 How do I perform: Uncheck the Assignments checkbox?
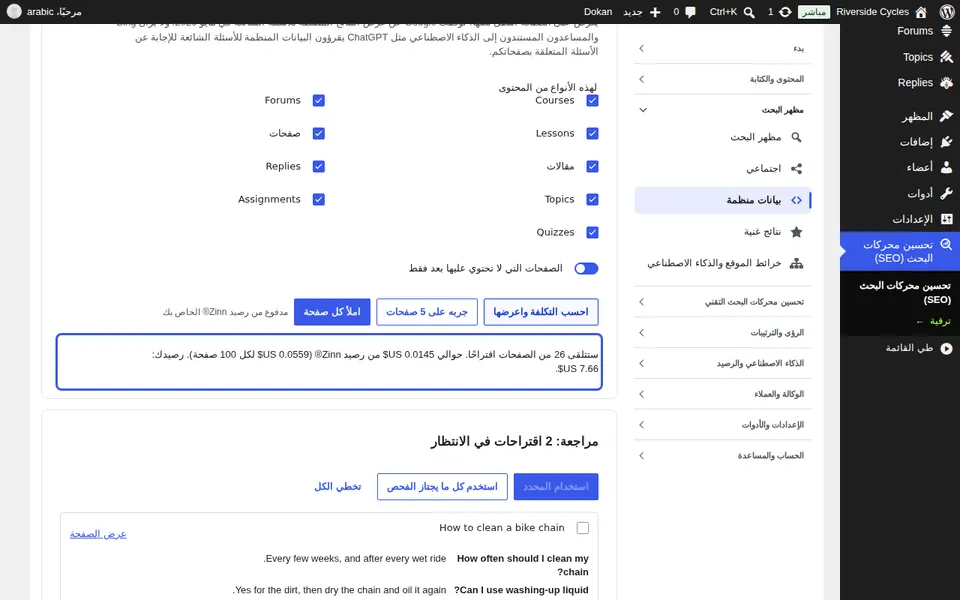(318, 200)
